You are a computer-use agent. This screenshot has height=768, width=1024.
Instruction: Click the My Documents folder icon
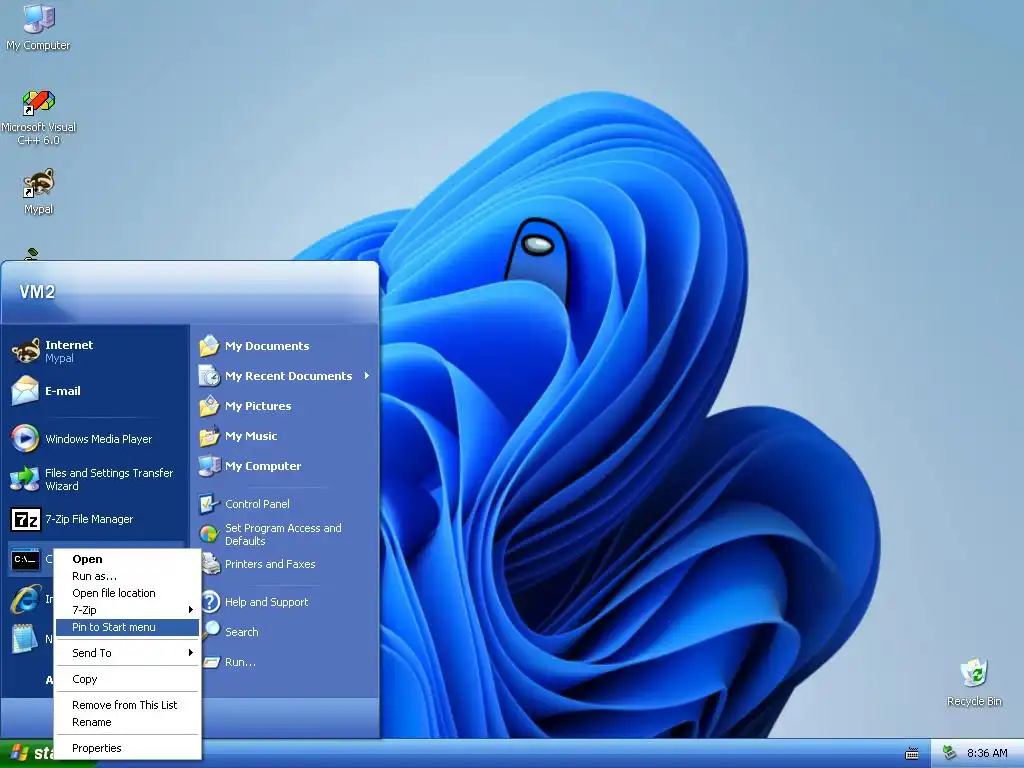pos(209,345)
